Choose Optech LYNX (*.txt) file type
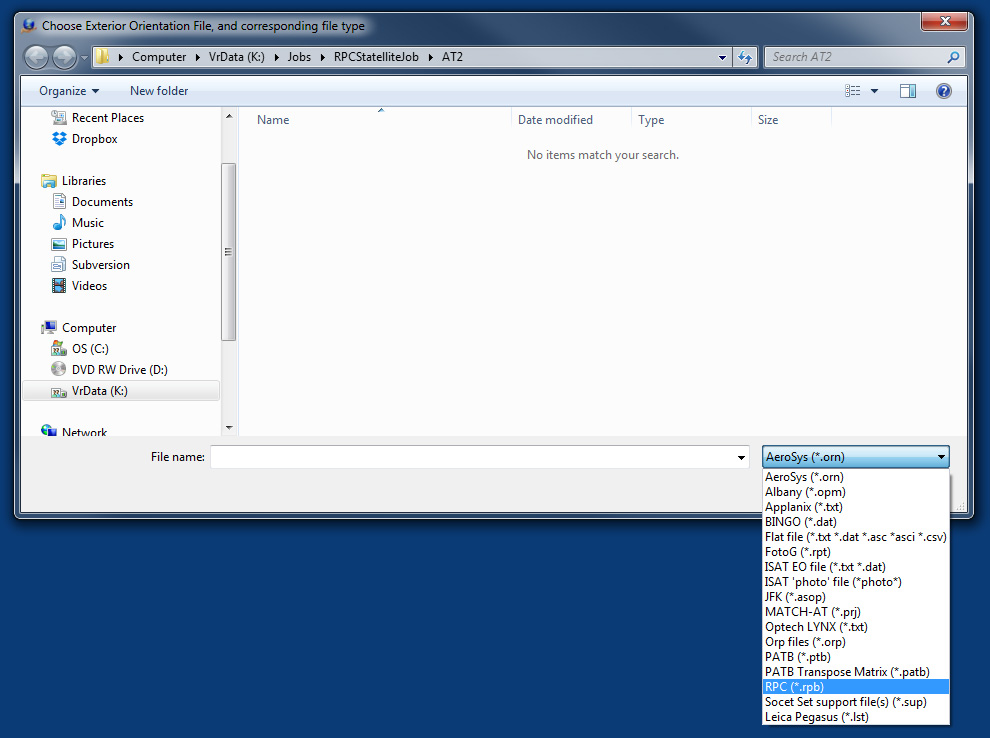990x738 pixels. 856,627
